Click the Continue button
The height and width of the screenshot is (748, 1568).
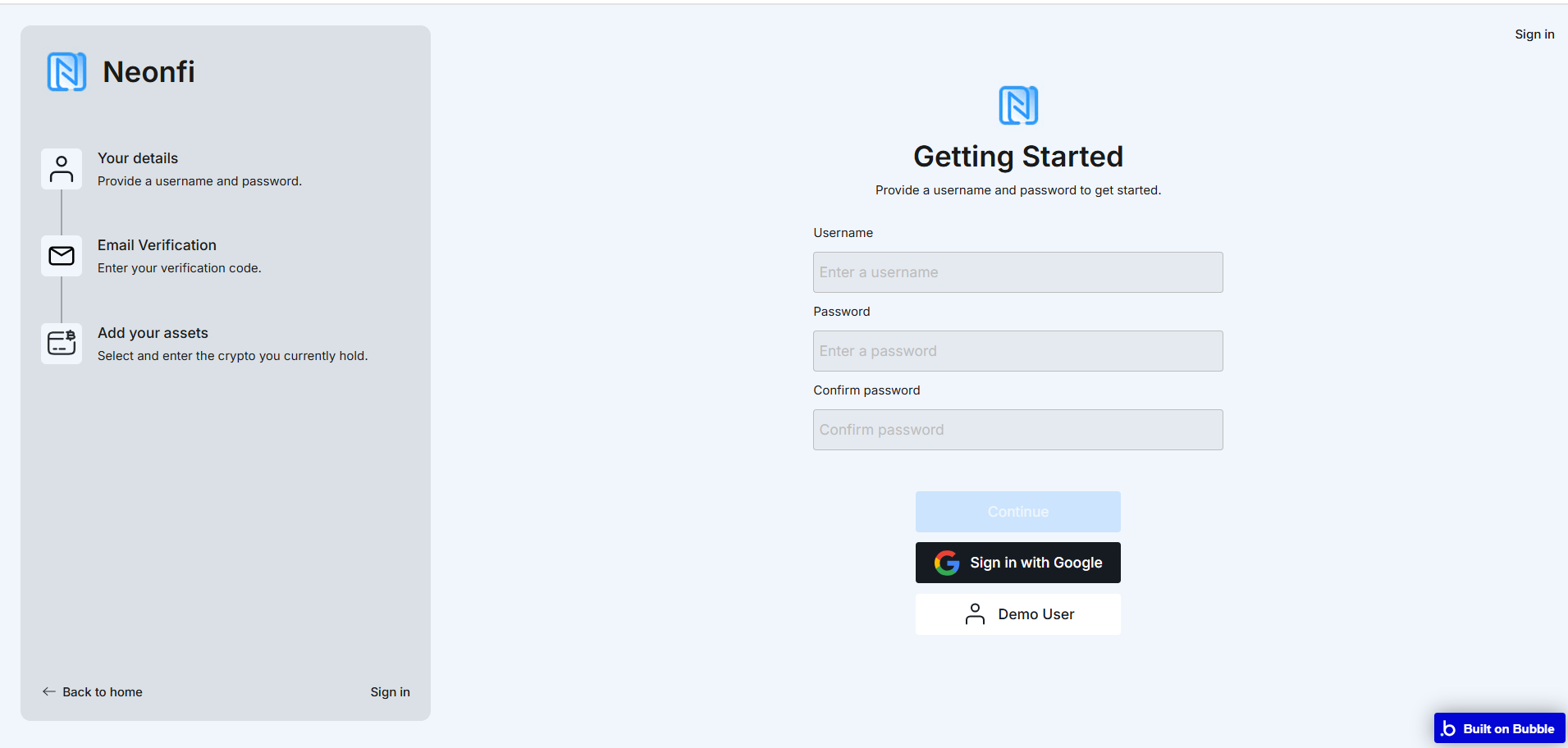[x=1018, y=512]
